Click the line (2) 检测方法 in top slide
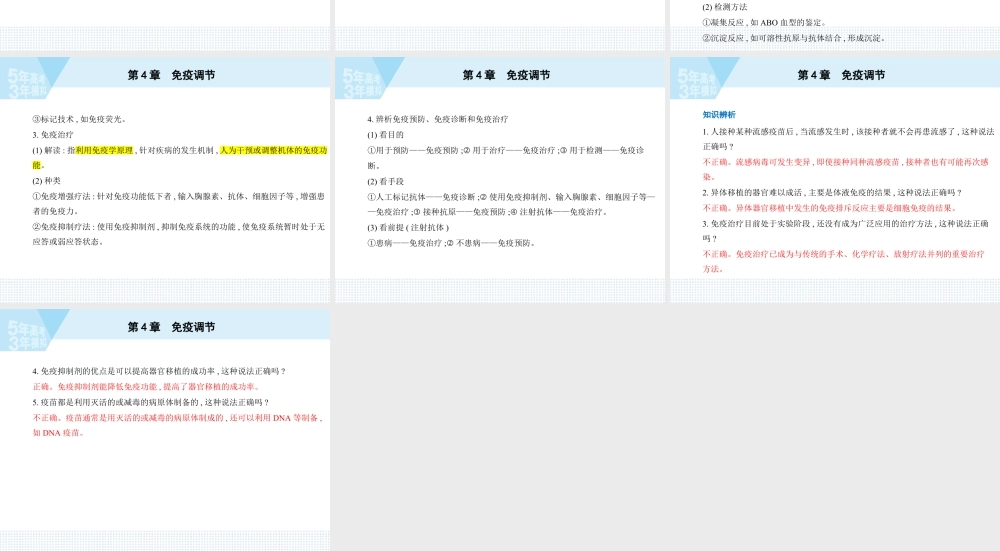 [x=724, y=7]
